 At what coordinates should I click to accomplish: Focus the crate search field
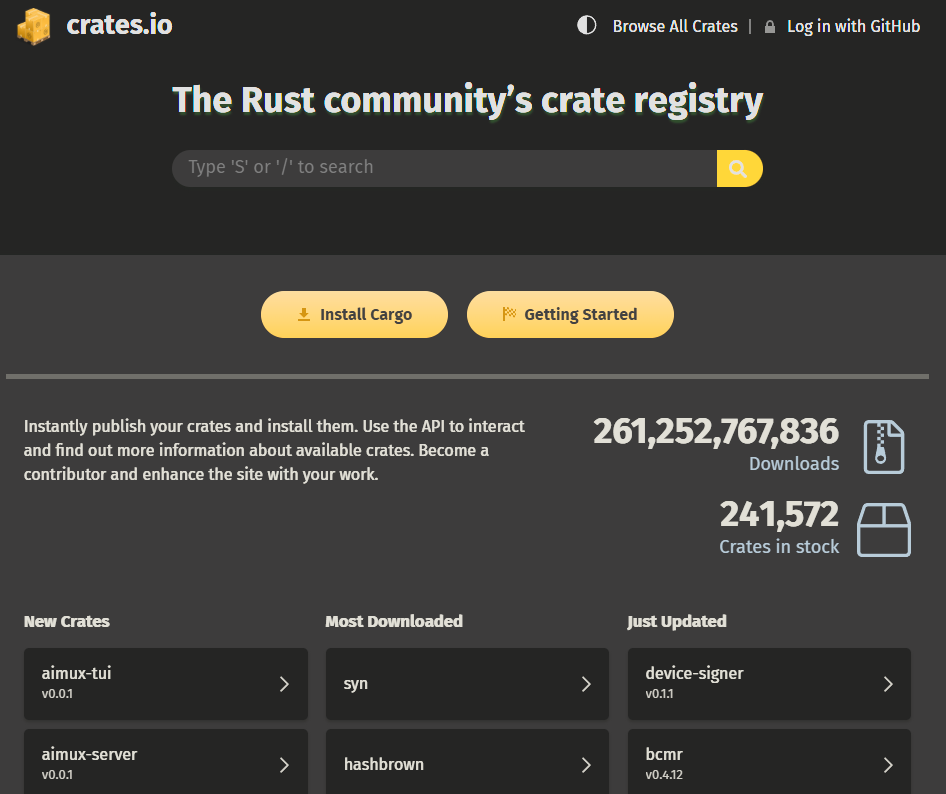point(444,168)
